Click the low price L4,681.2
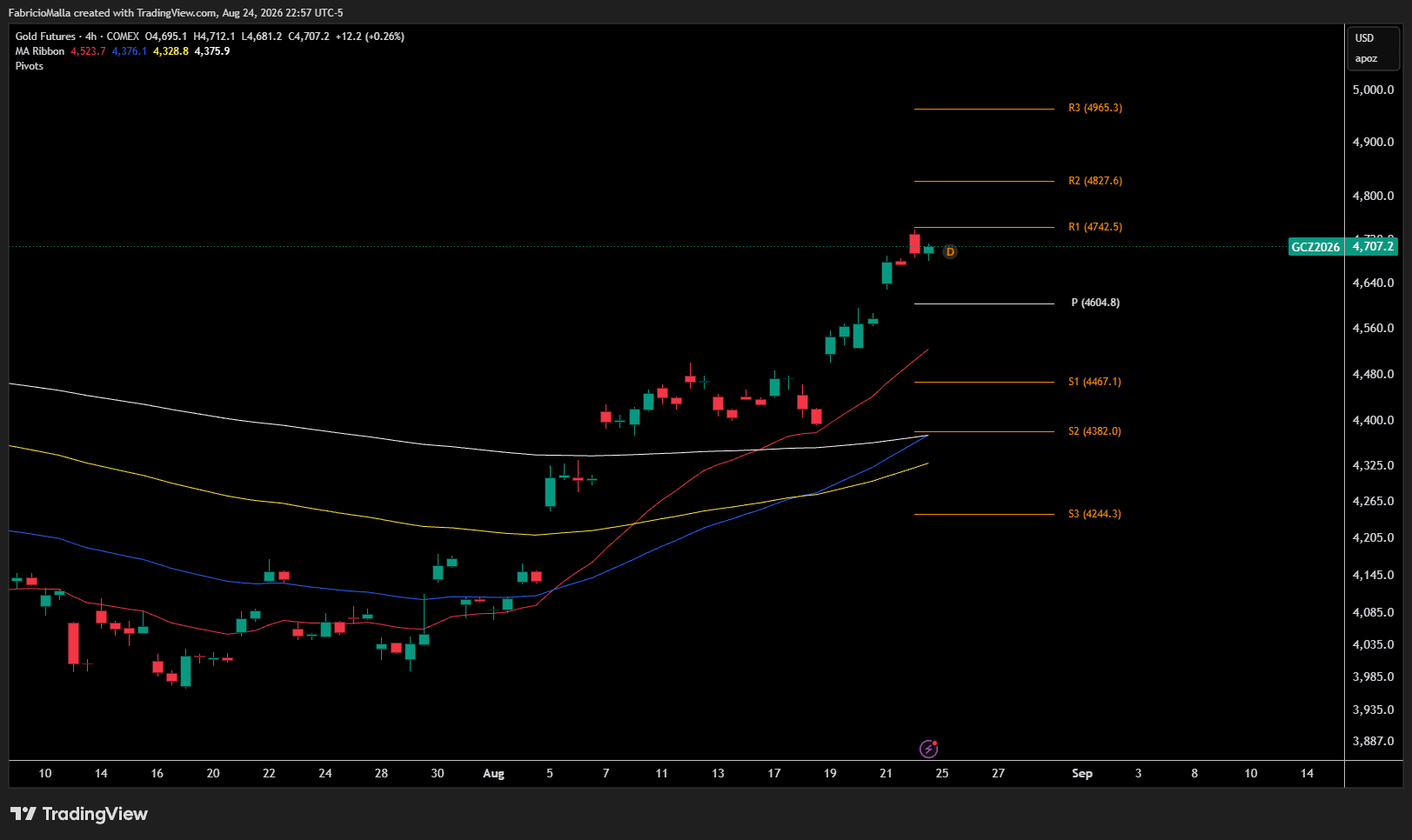 pos(262,37)
